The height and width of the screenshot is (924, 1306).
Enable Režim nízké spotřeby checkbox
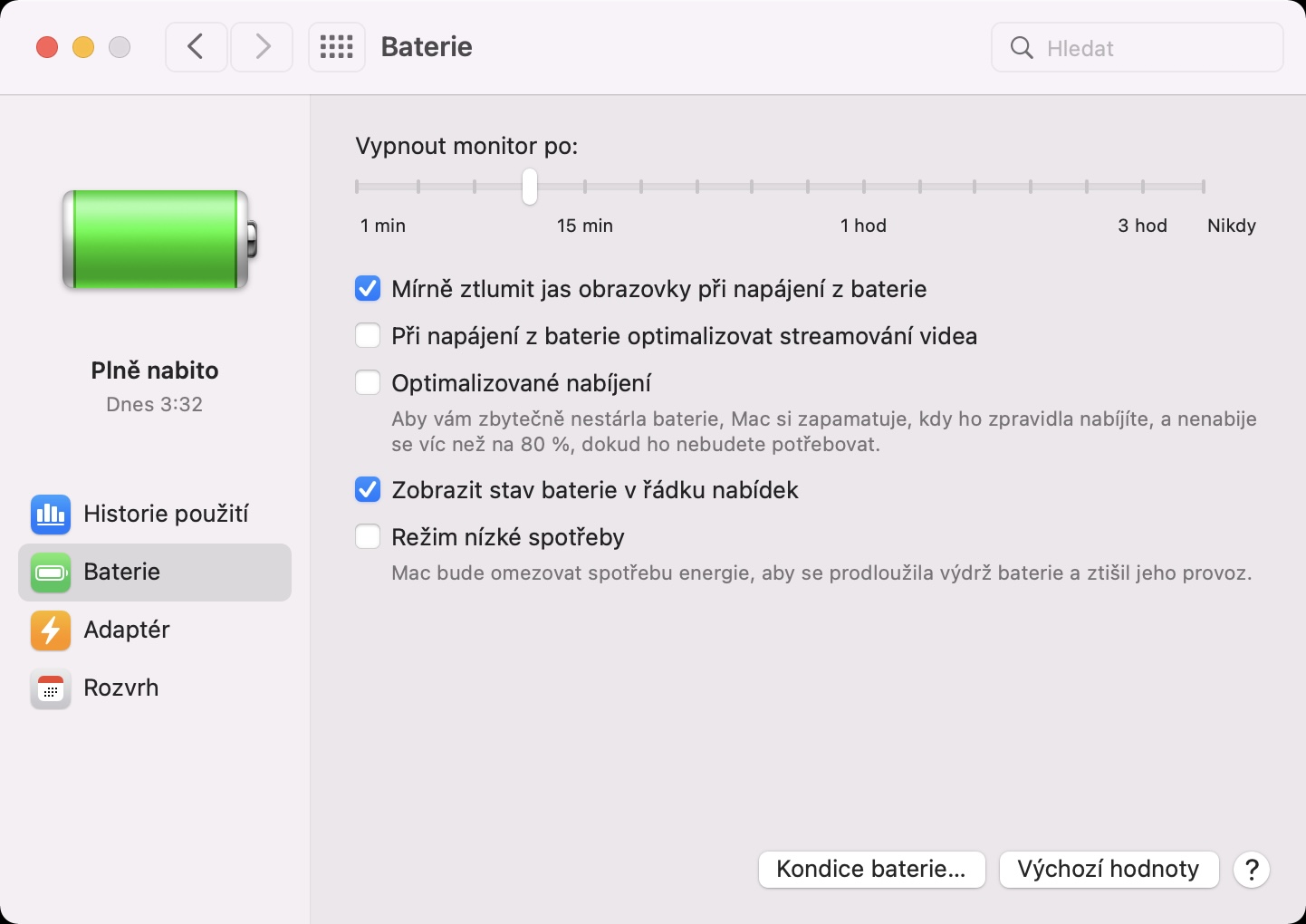click(x=368, y=537)
